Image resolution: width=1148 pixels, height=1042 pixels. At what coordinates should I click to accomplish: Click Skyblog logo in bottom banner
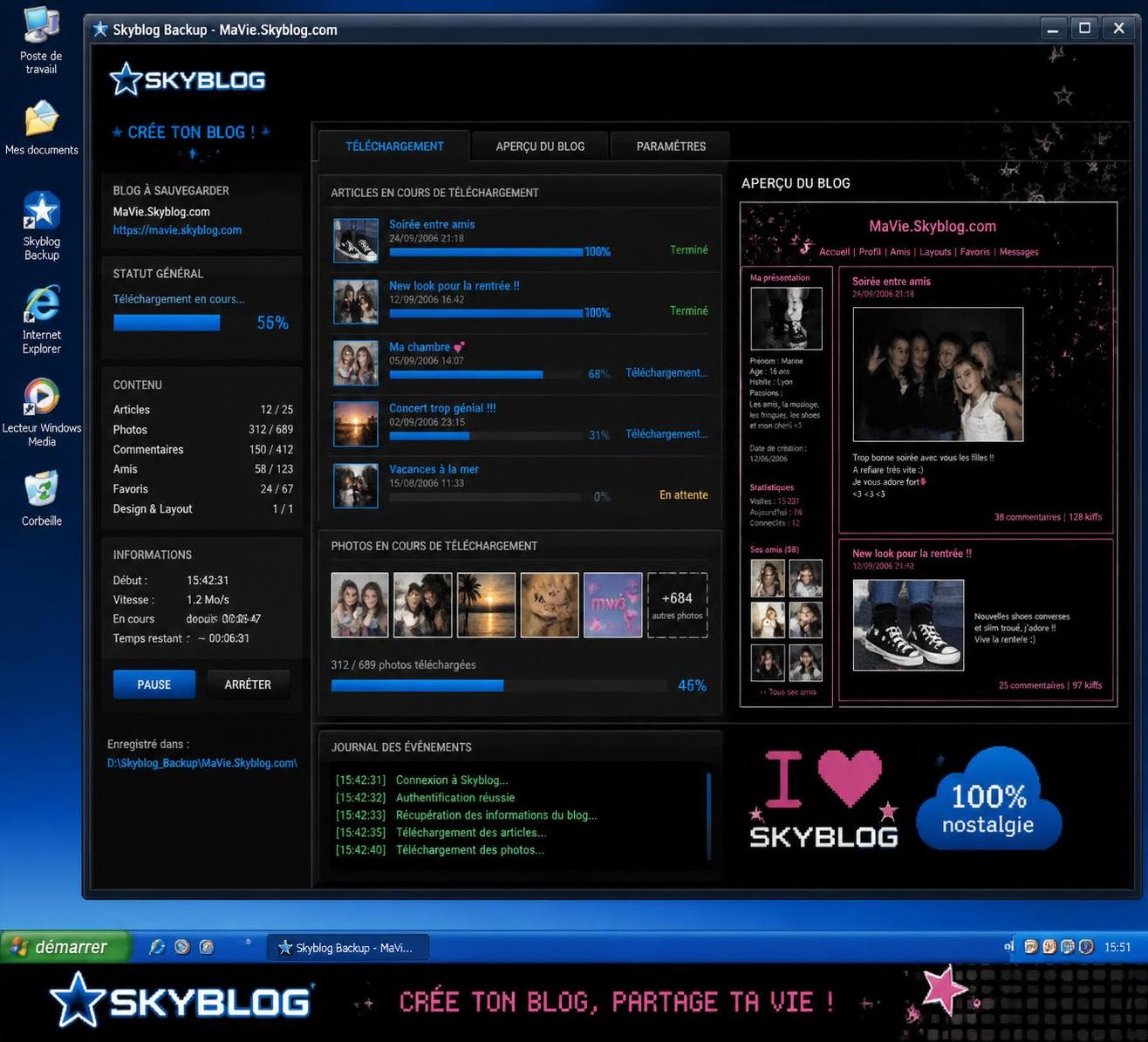181,1000
